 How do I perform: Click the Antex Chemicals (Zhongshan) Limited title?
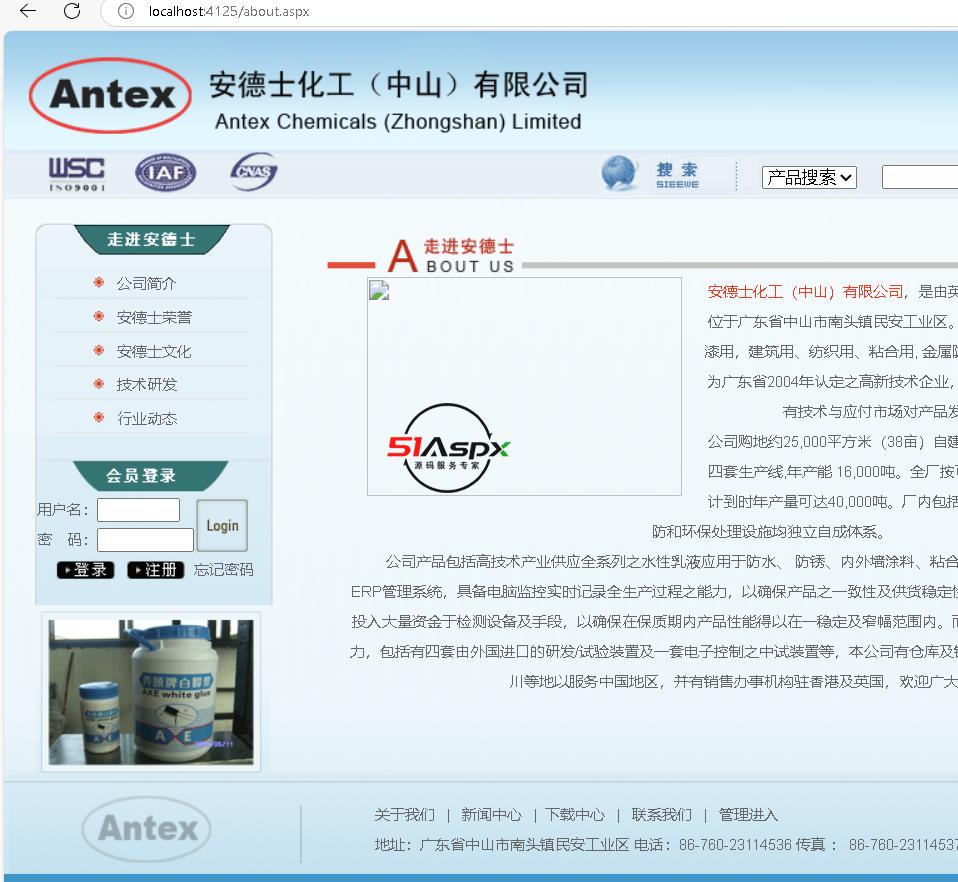click(398, 122)
